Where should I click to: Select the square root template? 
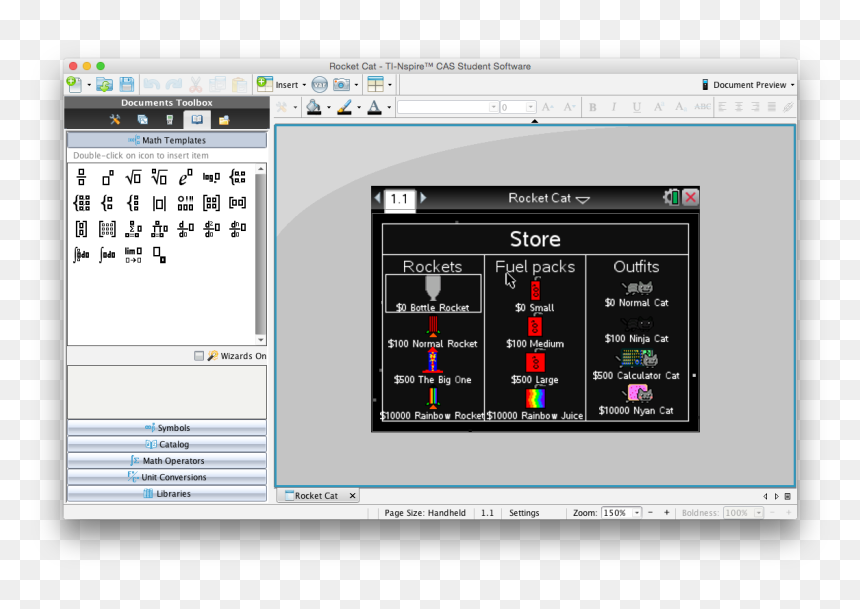(x=133, y=177)
